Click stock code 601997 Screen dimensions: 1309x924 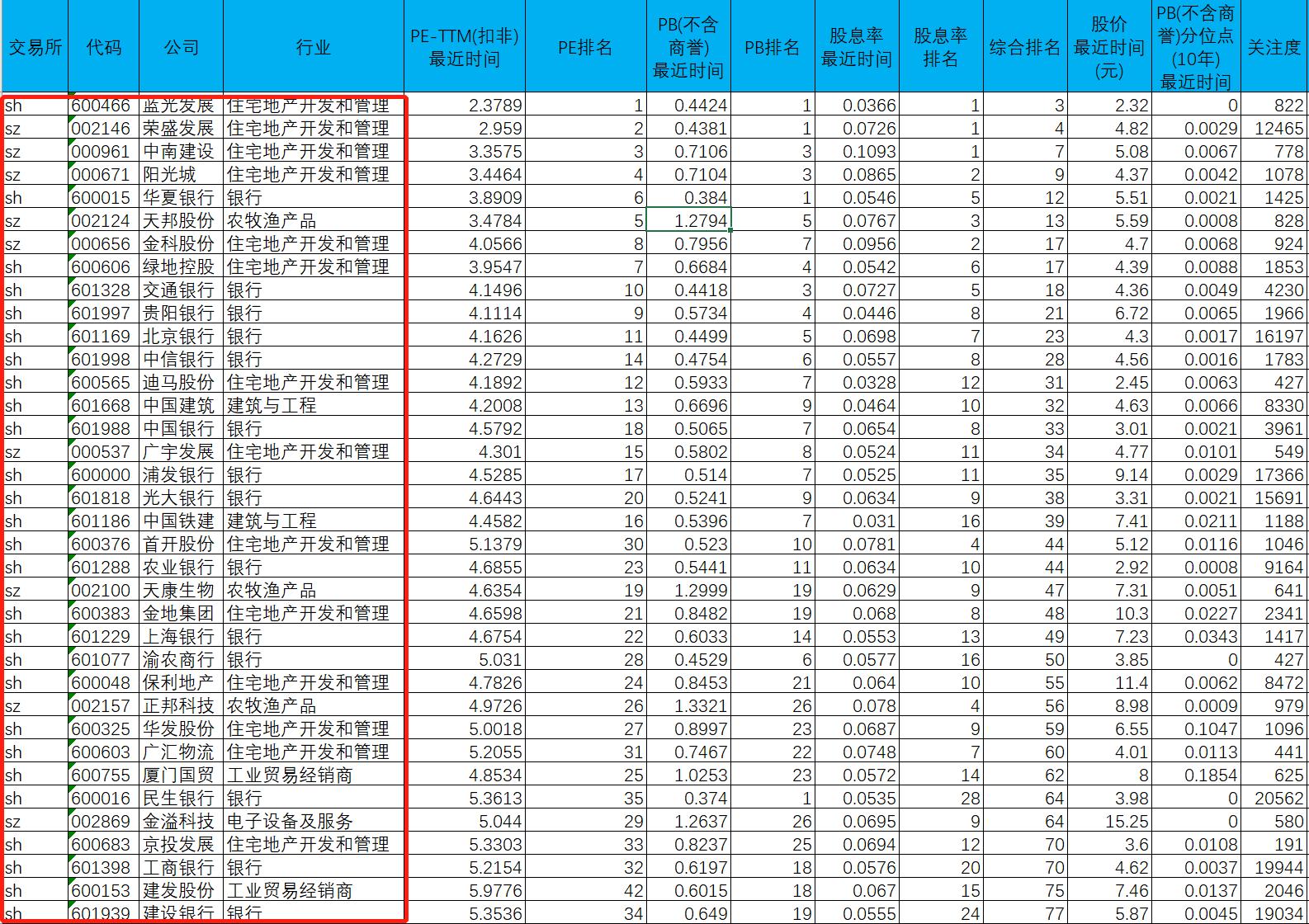click(104, 313)
